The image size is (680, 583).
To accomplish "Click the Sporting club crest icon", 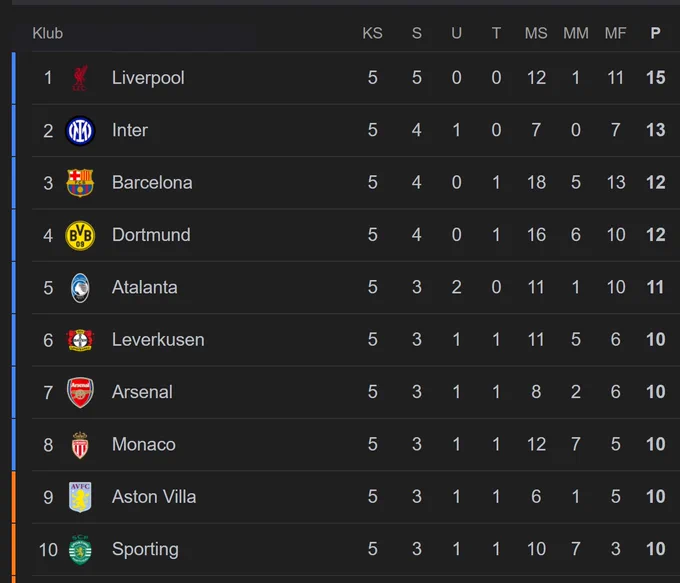I will (x=80, y=550).
